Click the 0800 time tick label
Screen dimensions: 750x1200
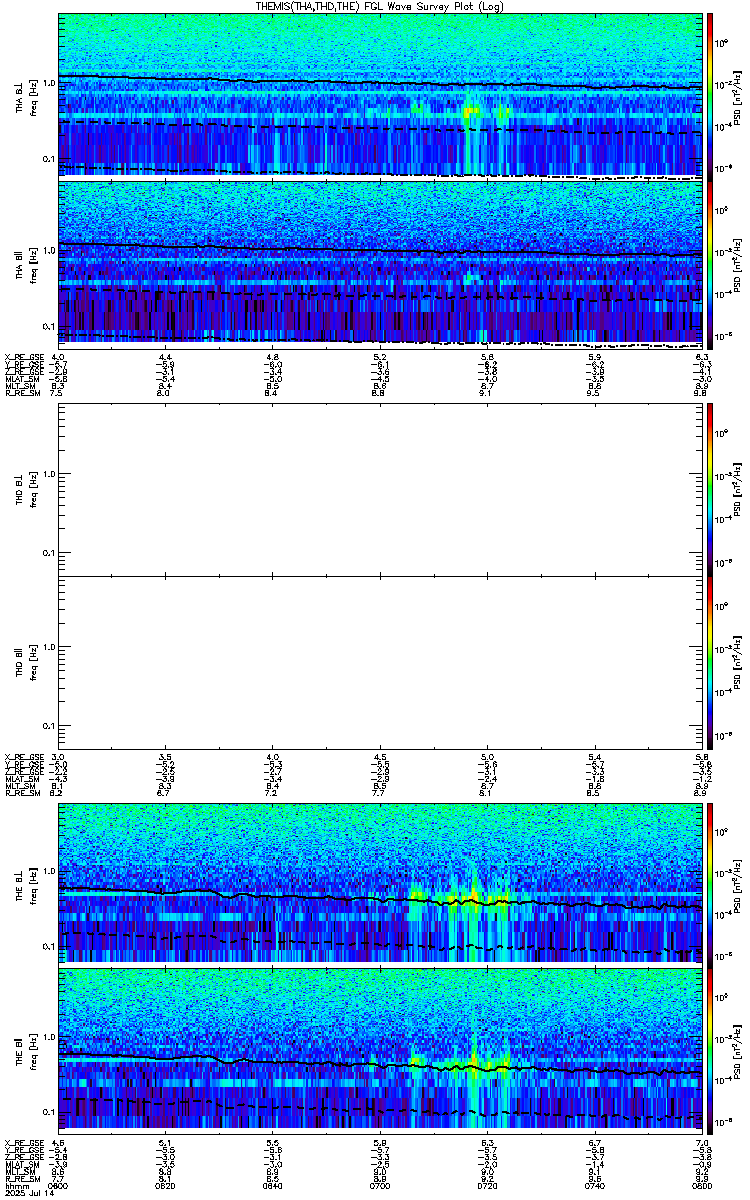coord(701,1186)
